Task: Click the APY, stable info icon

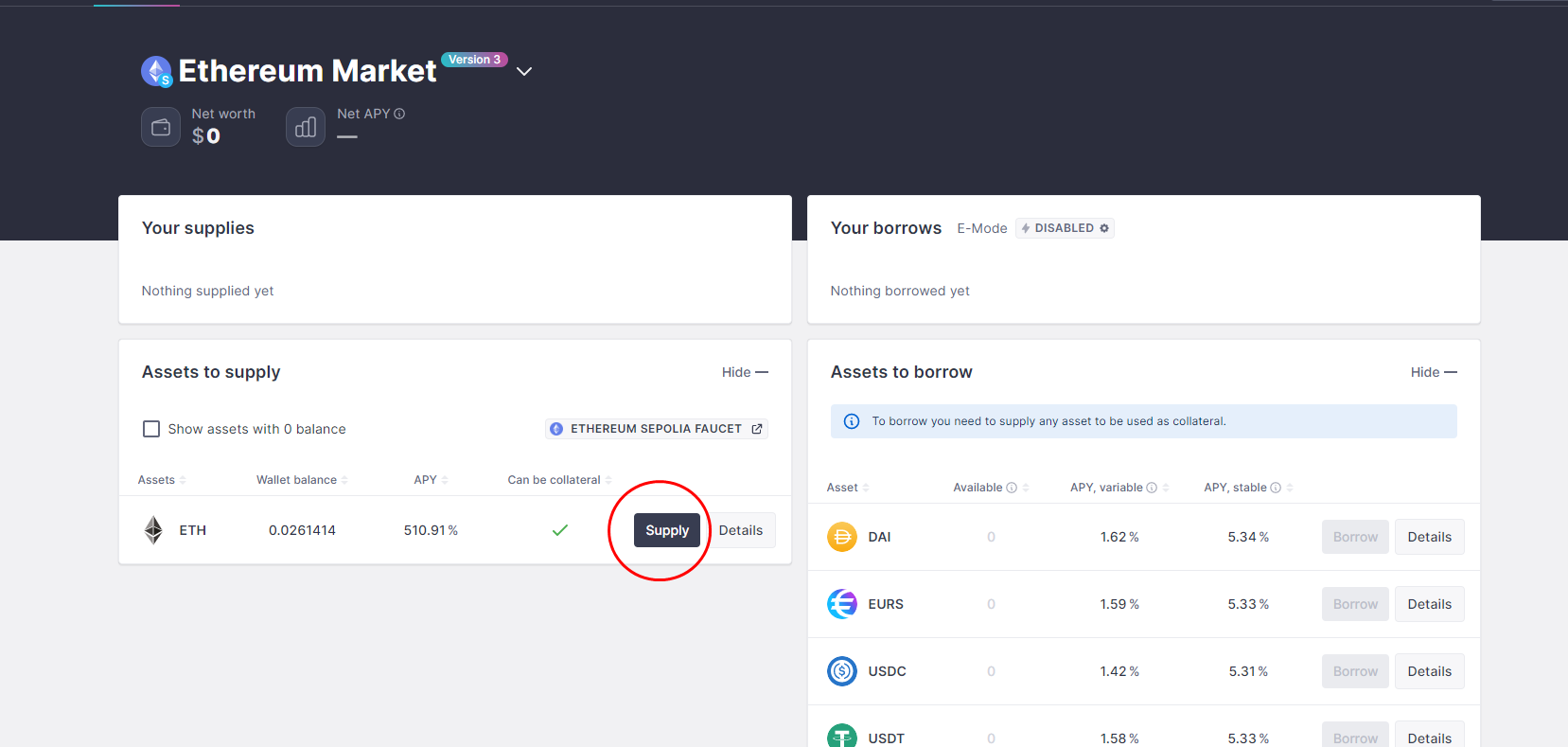Action: (1276, 488)
